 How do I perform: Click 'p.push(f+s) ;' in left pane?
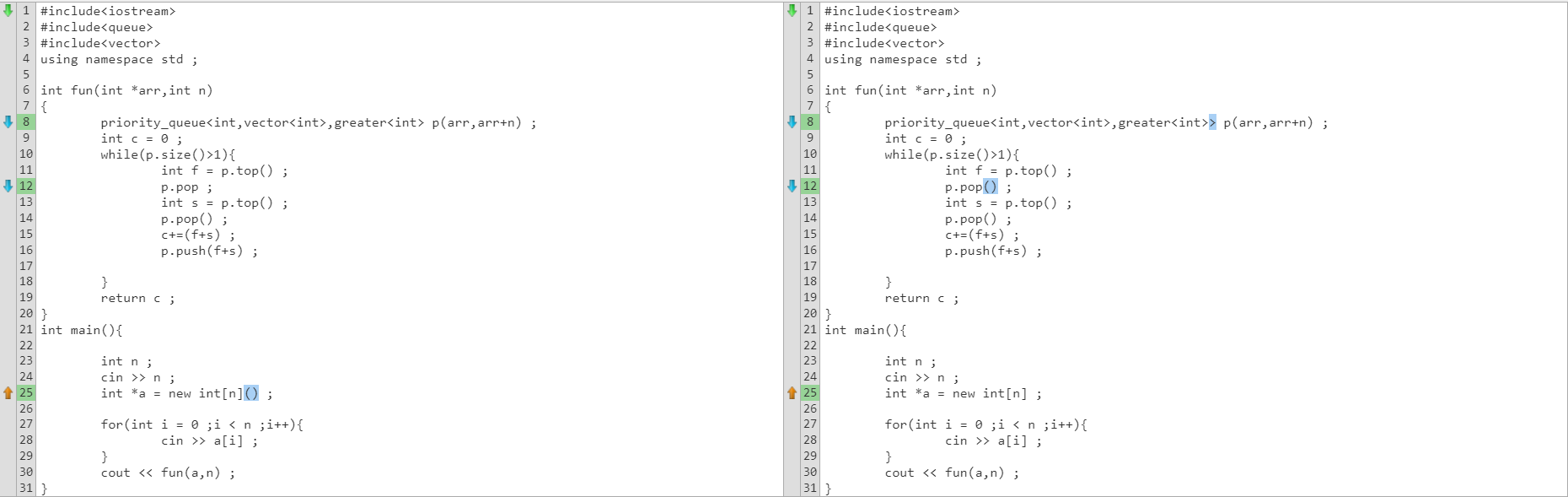tap(209, 251)
